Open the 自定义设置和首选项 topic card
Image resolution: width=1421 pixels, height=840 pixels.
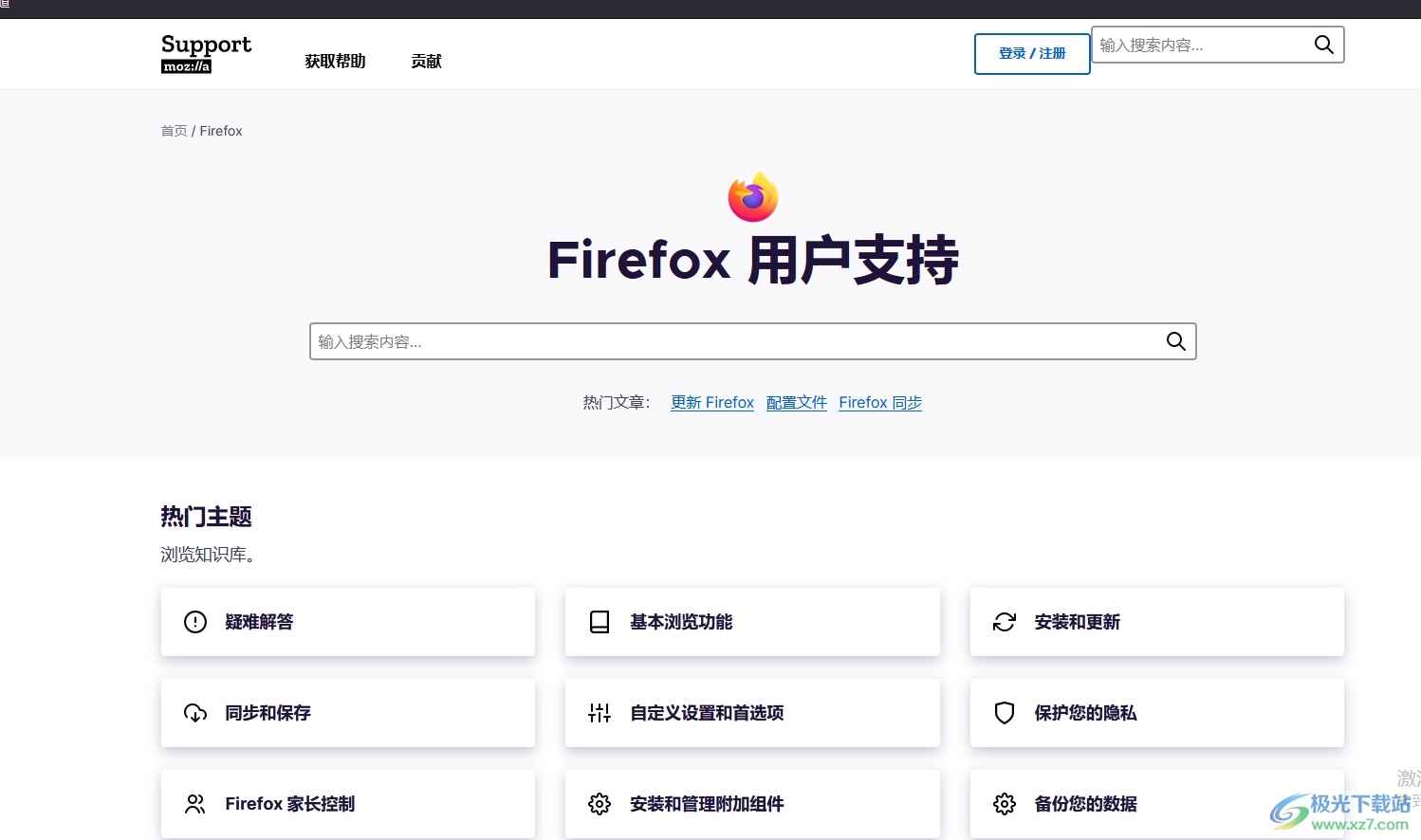pos(752,713)
